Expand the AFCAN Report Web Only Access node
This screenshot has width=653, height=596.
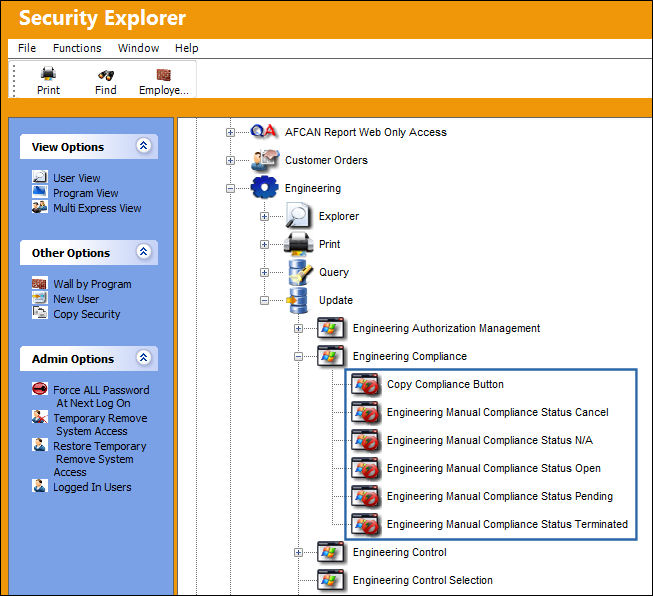click(230, 132)
